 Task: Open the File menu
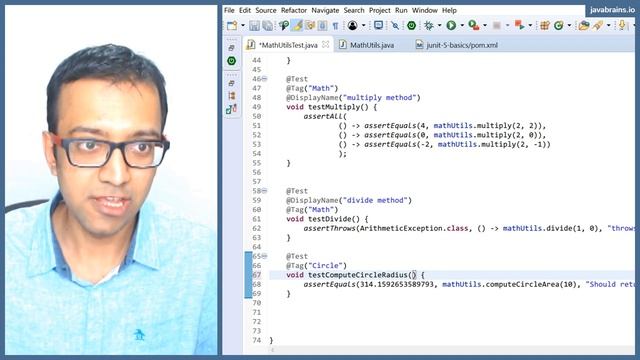pos(229,10)
